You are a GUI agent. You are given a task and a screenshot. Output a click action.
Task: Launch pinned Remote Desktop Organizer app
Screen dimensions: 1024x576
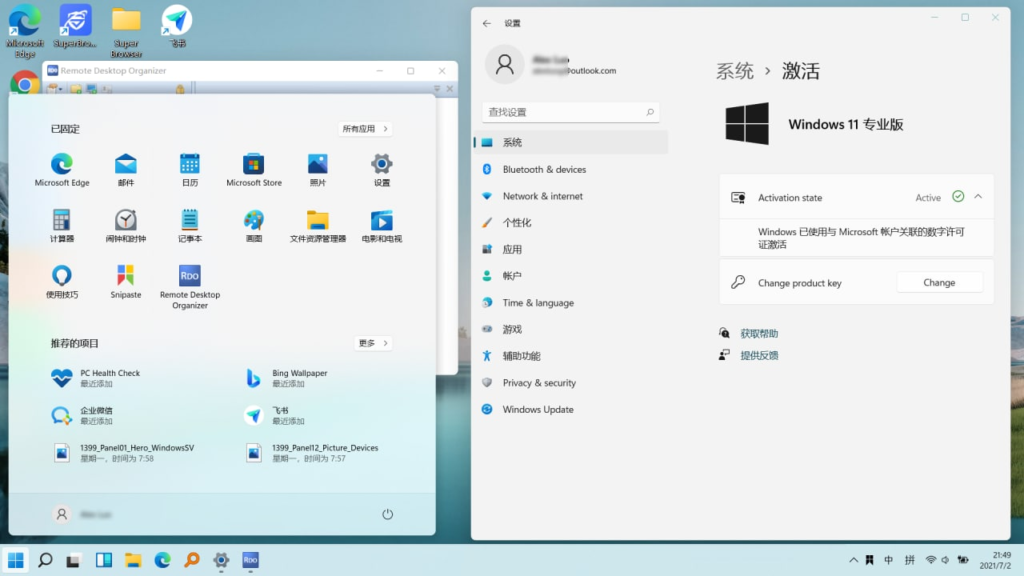pos(189,286)
